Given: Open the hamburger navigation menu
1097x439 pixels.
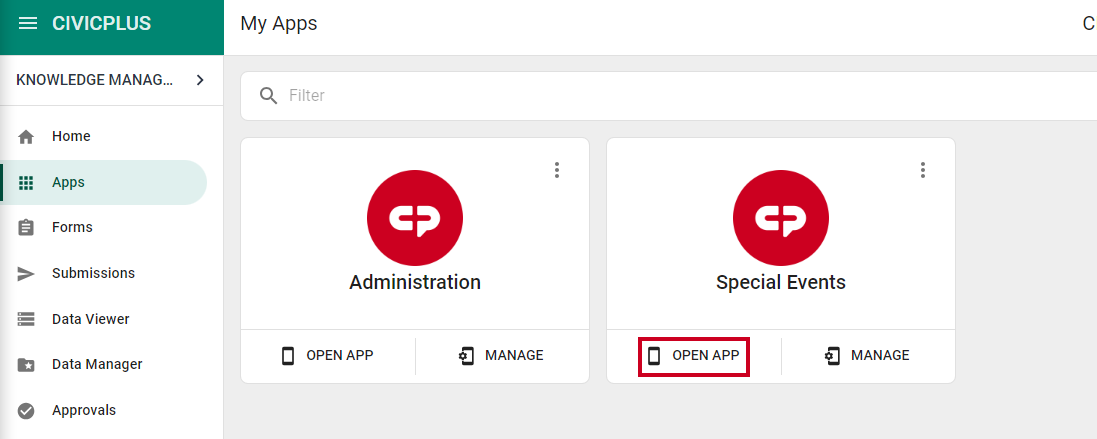Looking at the screenshot, I should coord(27,24).
